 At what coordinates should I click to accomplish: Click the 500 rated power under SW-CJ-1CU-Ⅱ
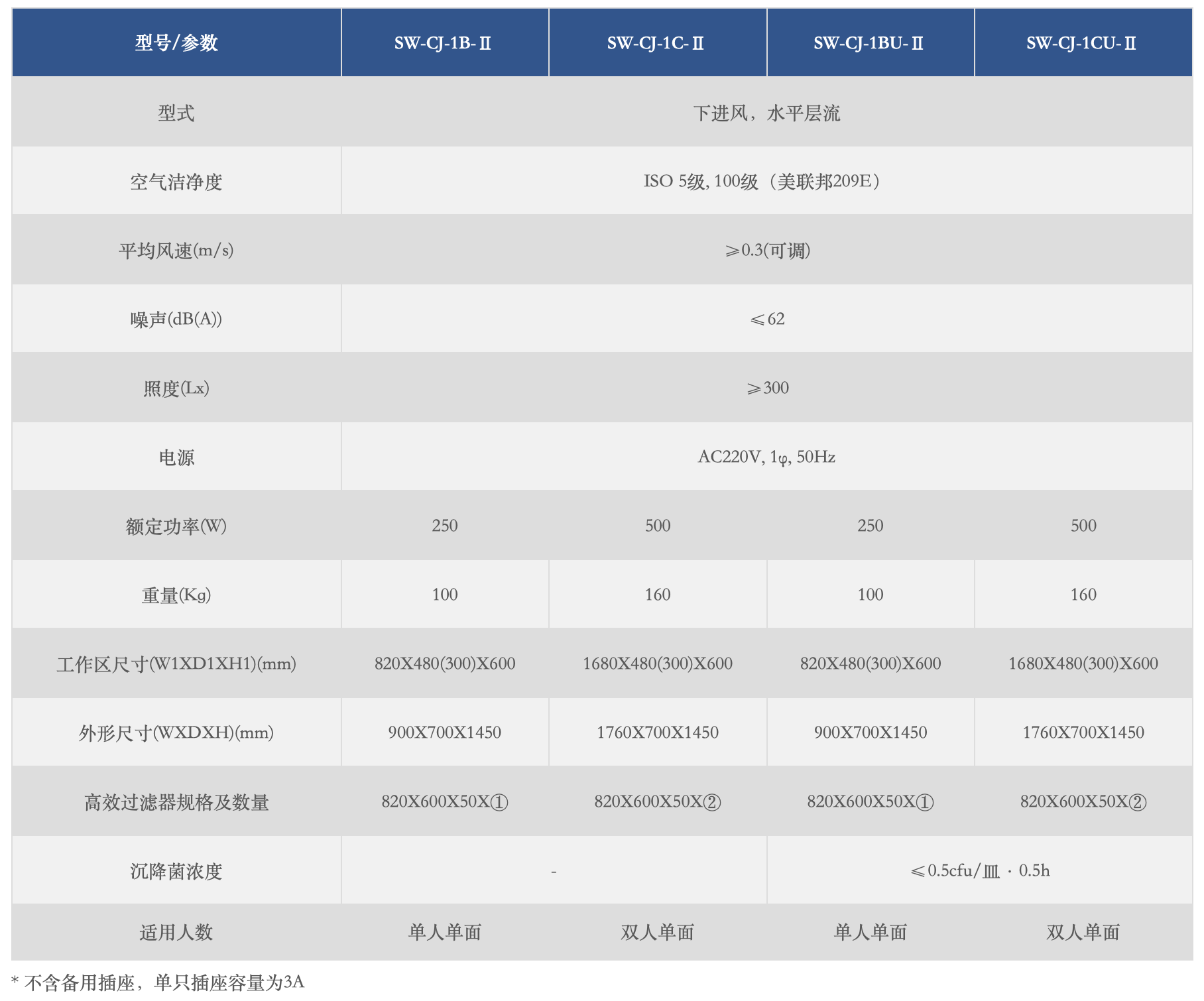click(1081, 525)
